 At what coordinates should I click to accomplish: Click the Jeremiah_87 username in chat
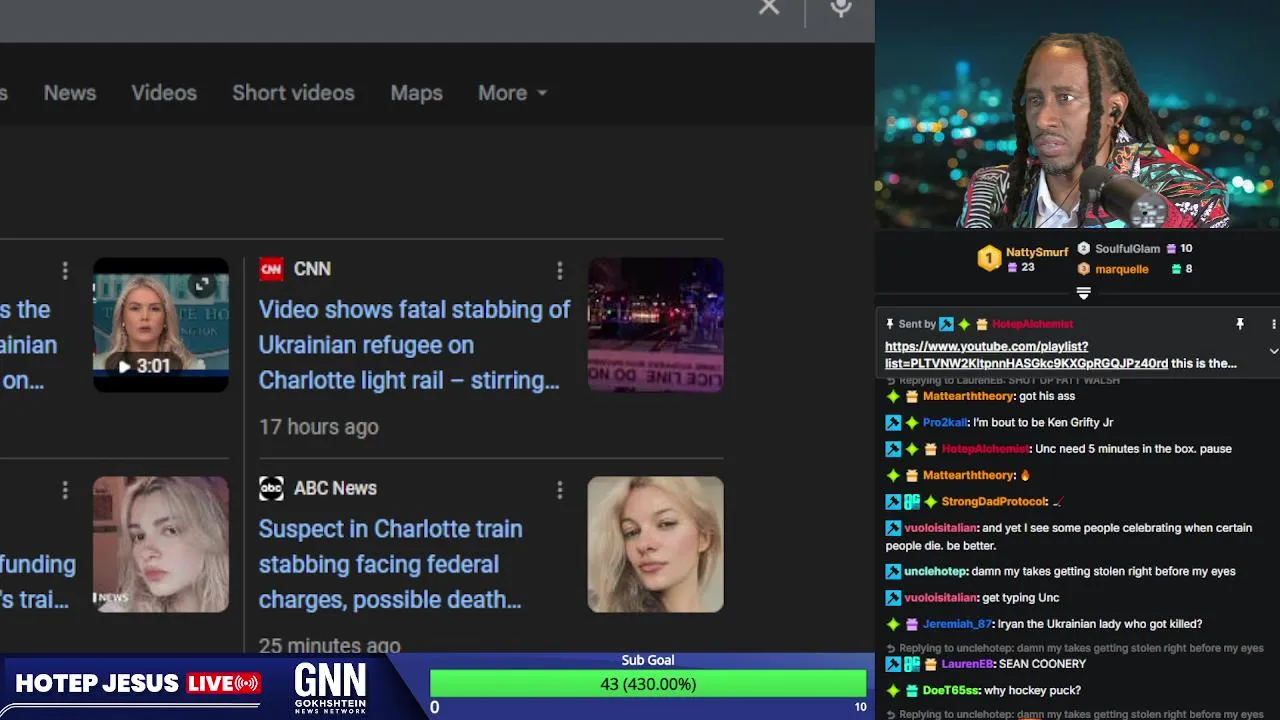point(957,624)
